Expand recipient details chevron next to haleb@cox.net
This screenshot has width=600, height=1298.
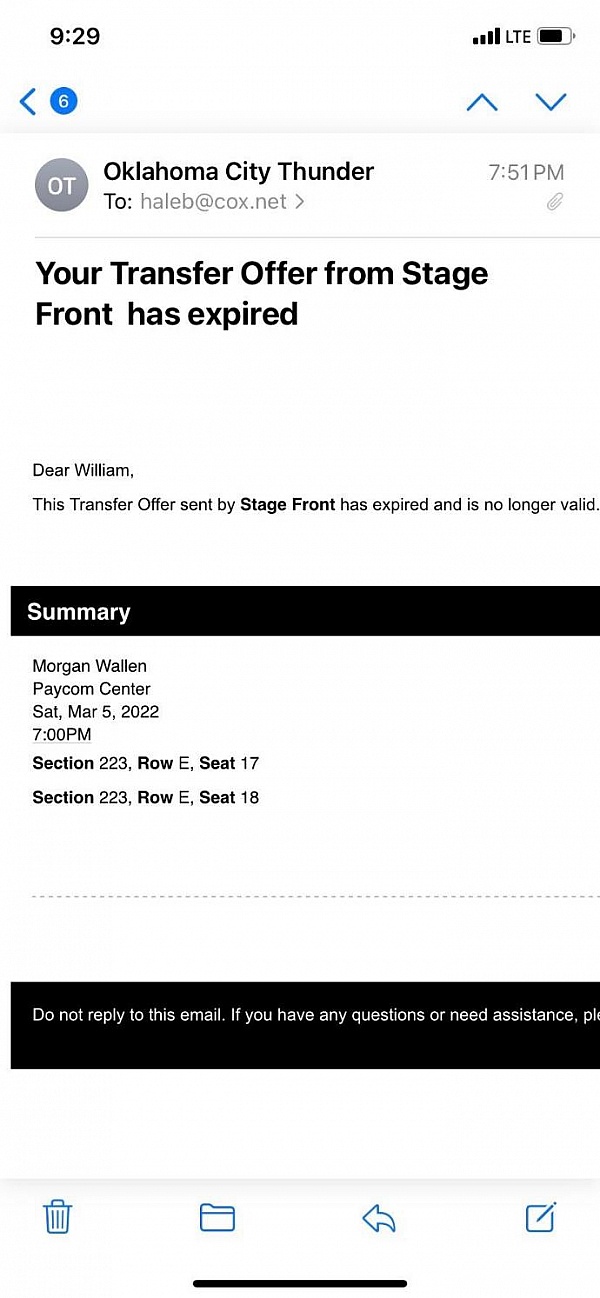point(299,202)
